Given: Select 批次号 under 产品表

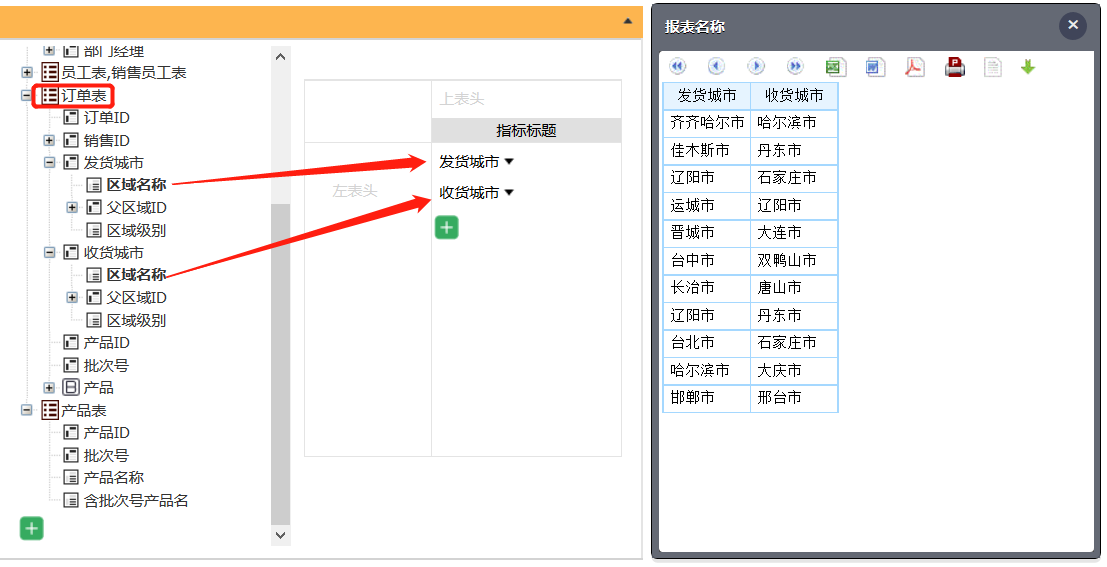Looking at the screenshot, I should pyautogui.click(x=106, y=455).
